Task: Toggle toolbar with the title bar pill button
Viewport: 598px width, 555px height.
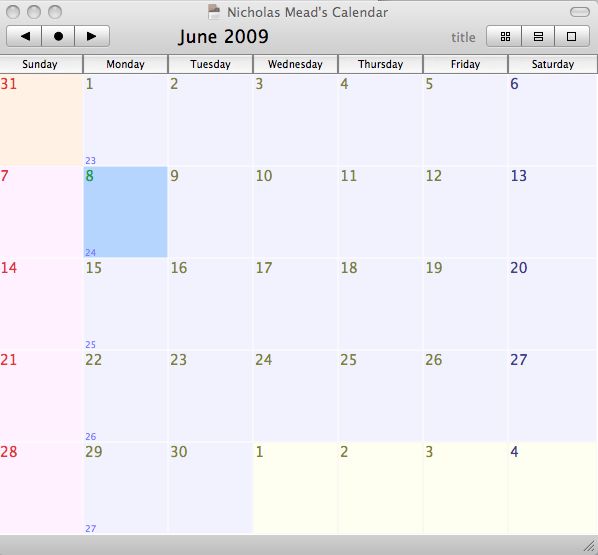Action: tap(580, 12)
